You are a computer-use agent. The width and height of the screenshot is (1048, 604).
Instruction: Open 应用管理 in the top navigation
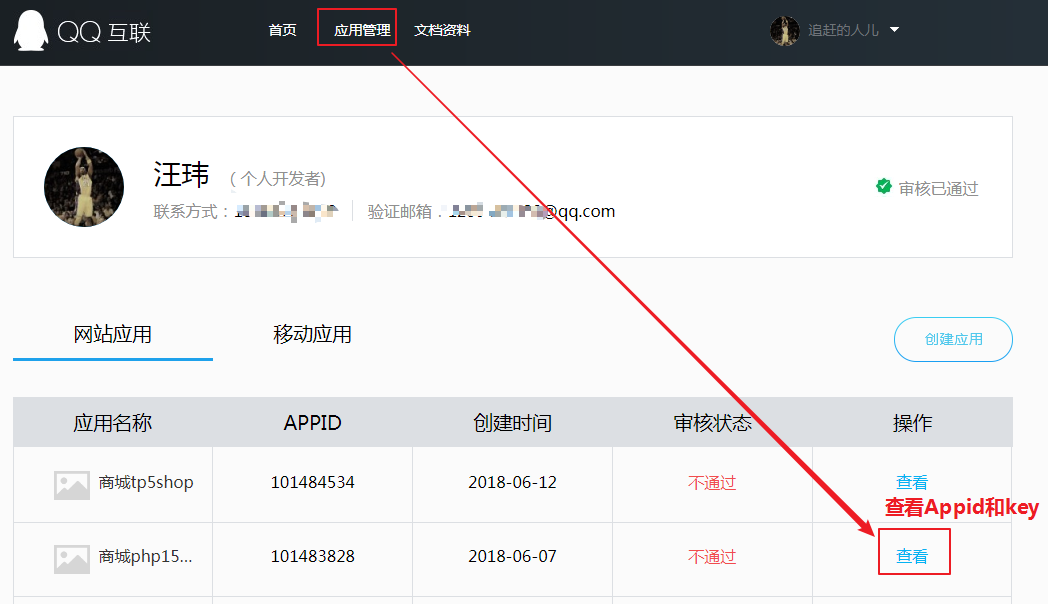tap(362, 30)
